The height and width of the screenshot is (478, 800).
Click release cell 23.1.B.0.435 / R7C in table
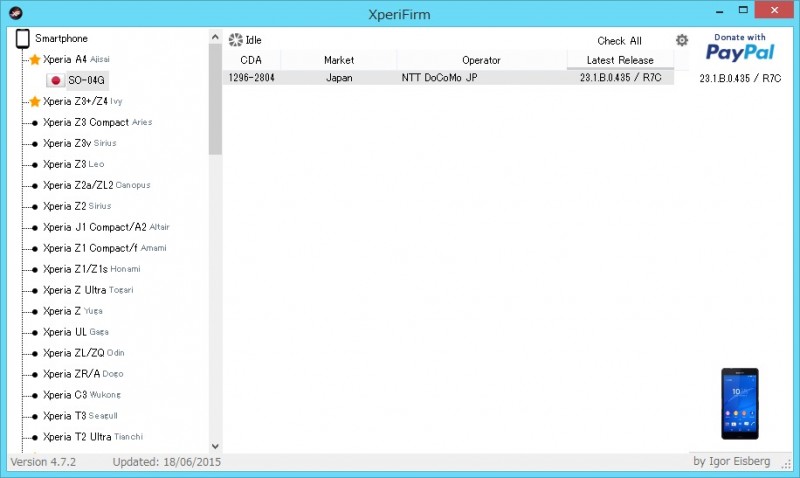[x=620, y=78]
